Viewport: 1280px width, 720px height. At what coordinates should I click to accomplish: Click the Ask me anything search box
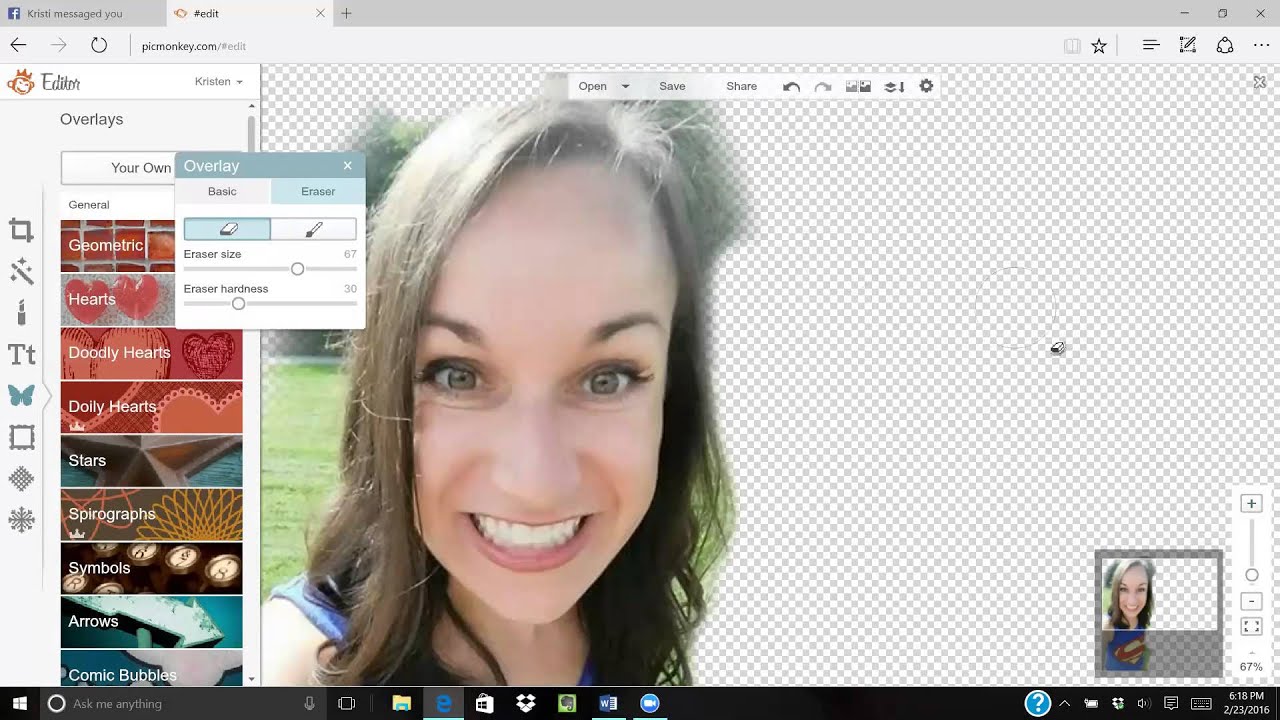pyautogui.click(x=183, y=703)
